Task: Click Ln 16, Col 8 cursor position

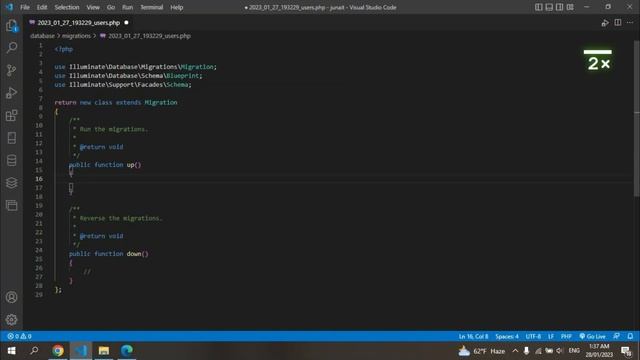Action: pos(473,336)
